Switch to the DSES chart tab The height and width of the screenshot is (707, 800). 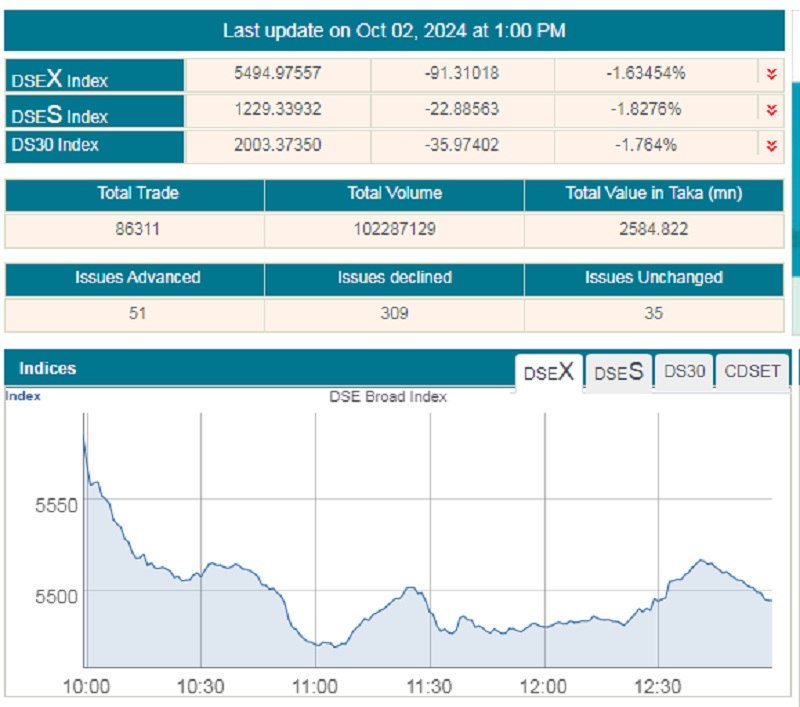tap(618, 372)
